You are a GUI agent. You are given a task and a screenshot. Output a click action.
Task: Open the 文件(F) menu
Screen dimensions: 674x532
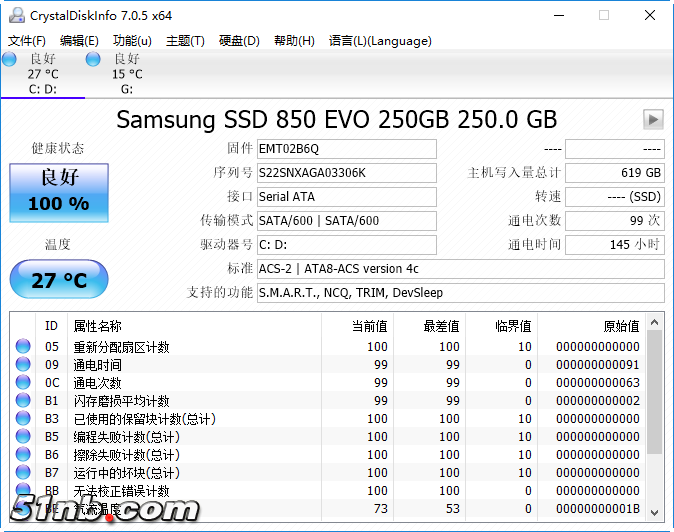coord(27,41)
